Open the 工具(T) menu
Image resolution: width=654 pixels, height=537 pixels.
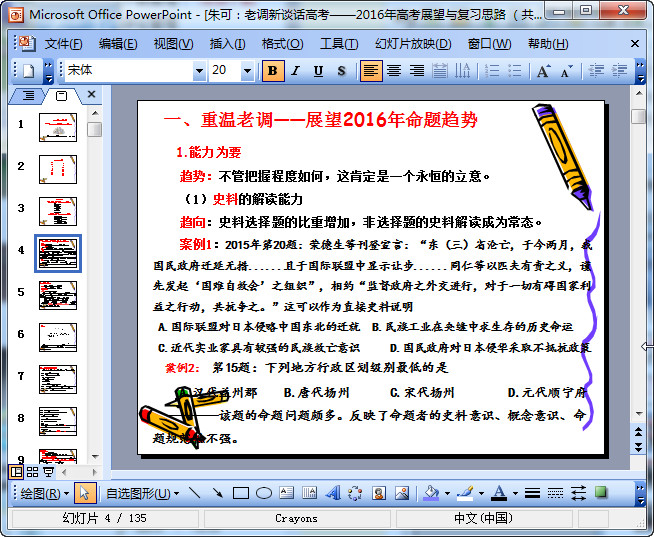coord(339,44)
